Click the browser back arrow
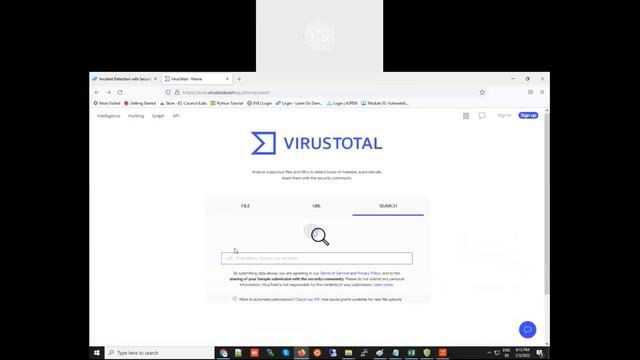640x360 pixels. [97, 93]
